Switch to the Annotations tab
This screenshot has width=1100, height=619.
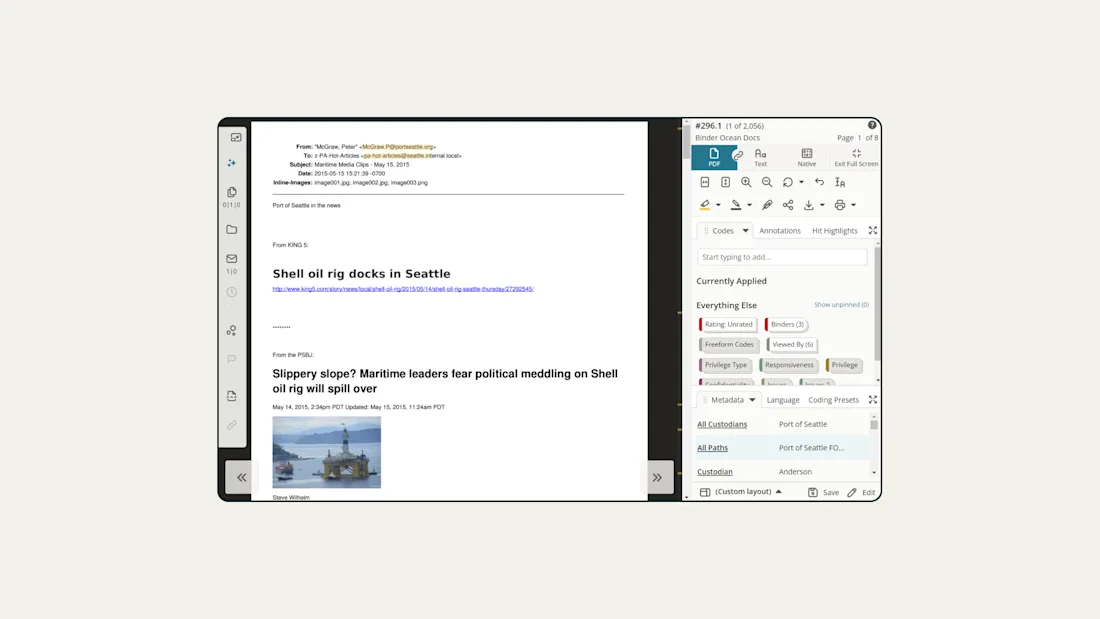point(779,231)
